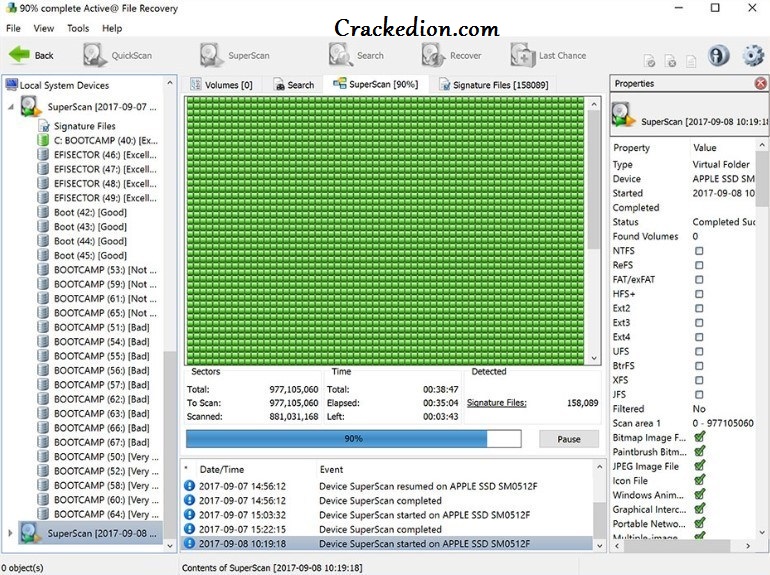This screenshot has width=770, height=575.
Task: Select EFISECTOR (46:) volume icon
Action: pyautogui.click(x=43, y=155)
